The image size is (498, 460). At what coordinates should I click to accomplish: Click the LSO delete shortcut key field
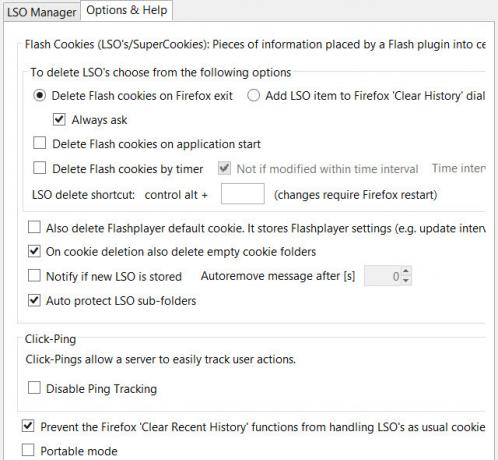click(243, 194)
